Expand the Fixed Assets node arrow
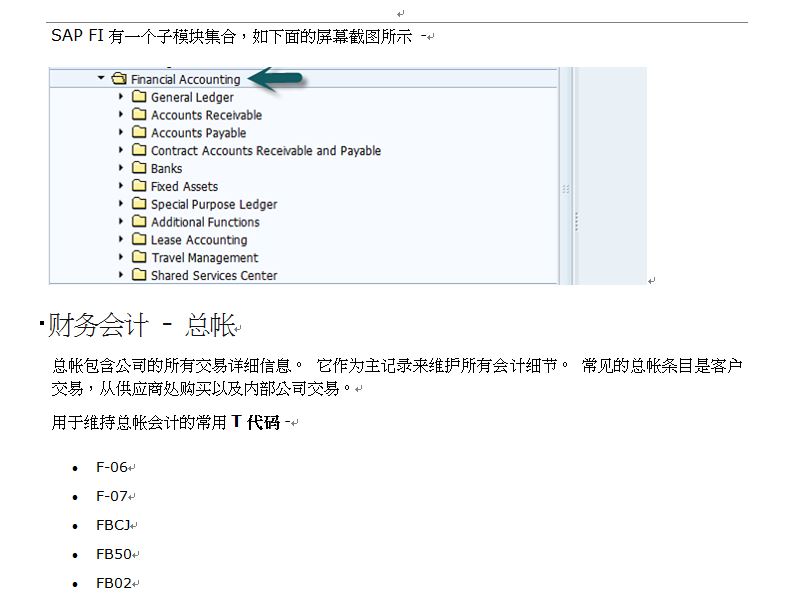Screen dimensions: 792x602 121,185
